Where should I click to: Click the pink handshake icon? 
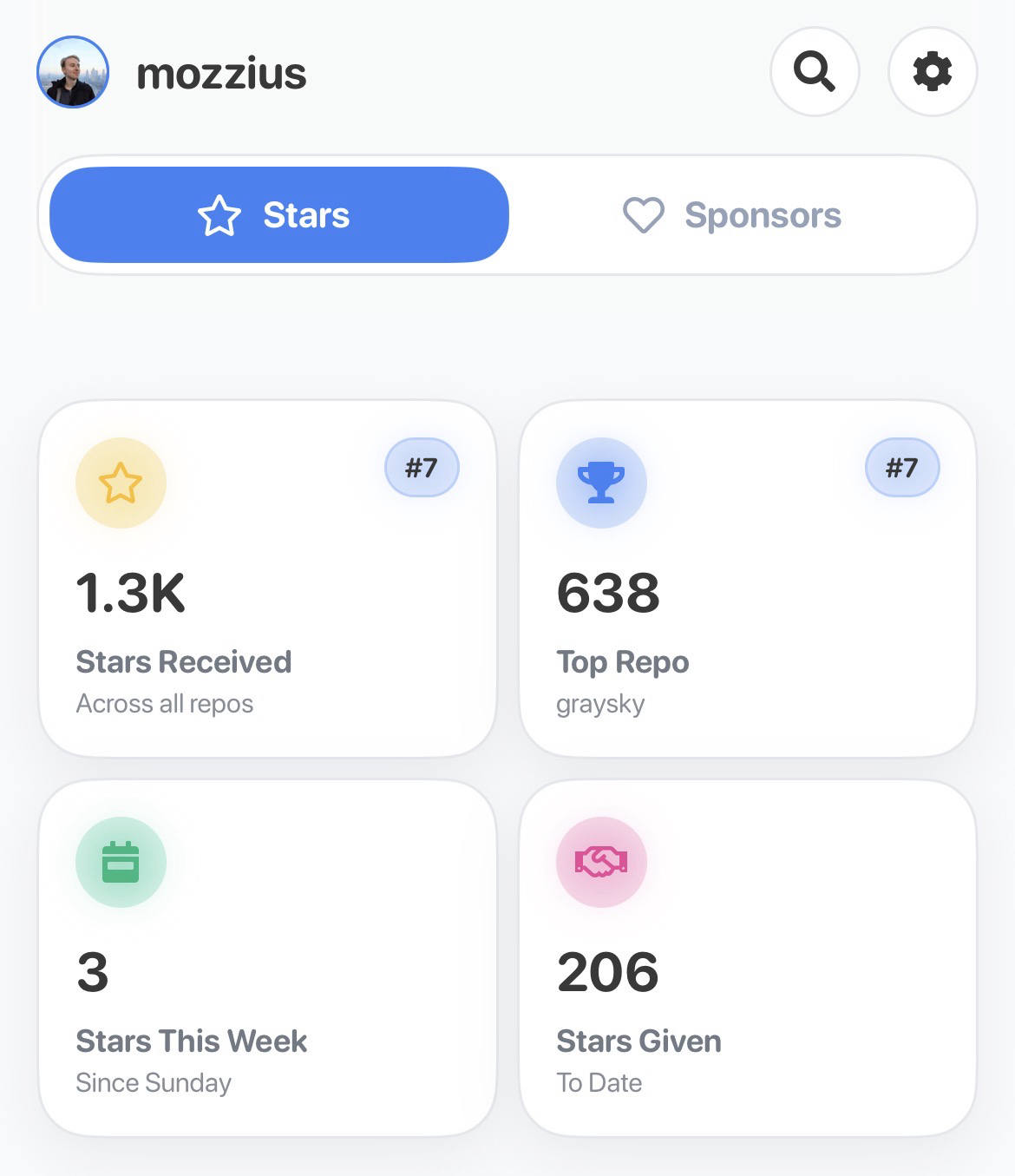click(x=601, y=862)
